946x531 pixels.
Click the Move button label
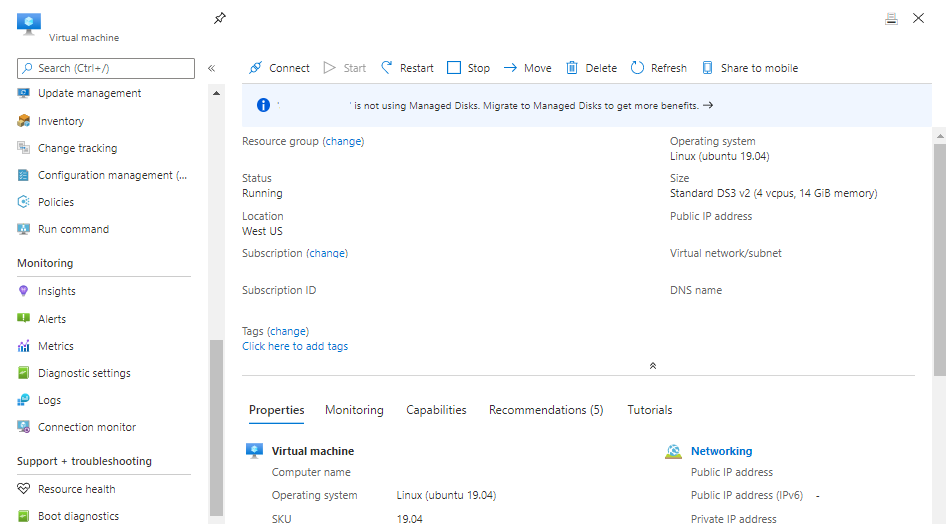[x=538, y=68]
